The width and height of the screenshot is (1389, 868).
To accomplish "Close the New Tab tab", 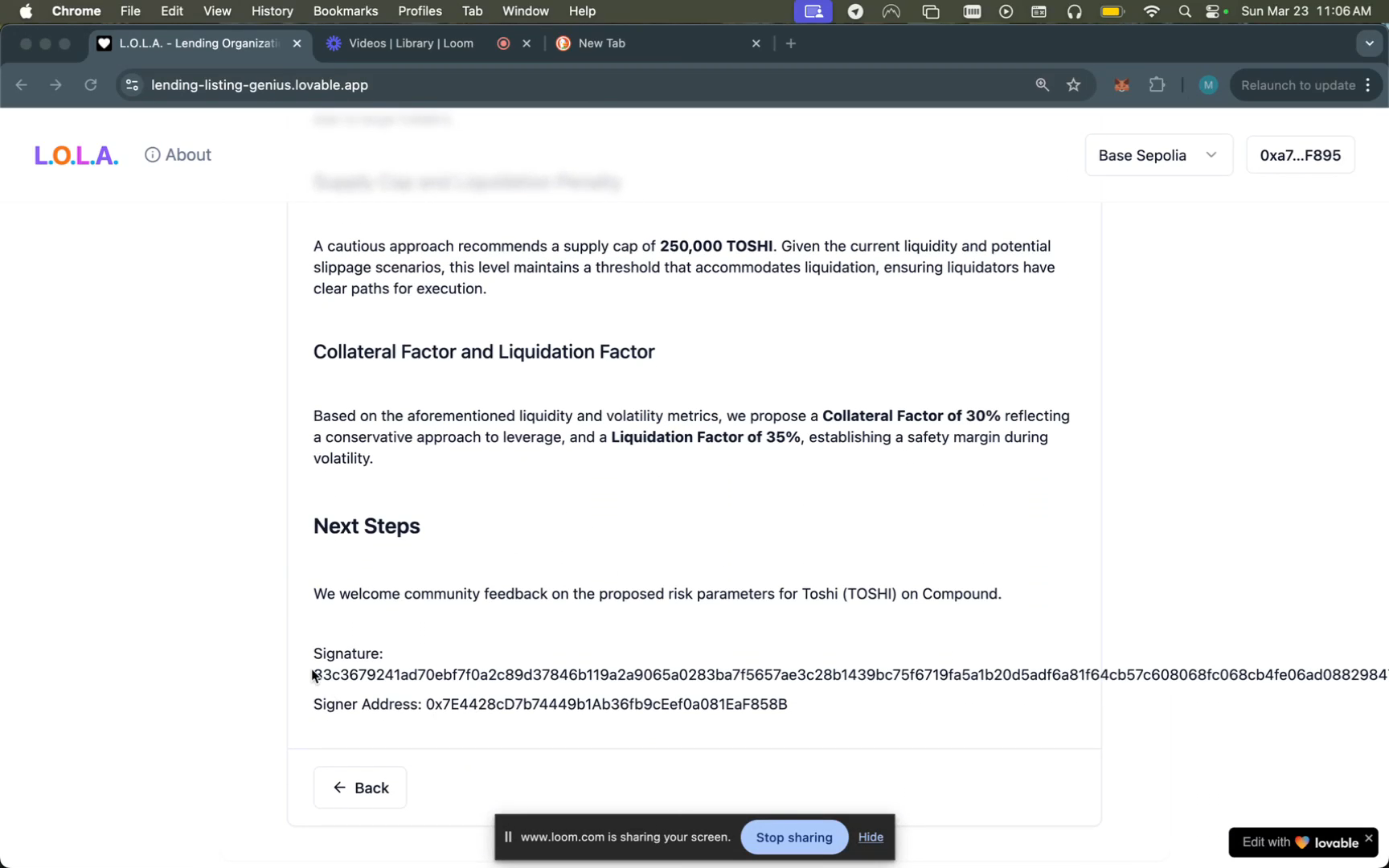I will click(756, 43).
